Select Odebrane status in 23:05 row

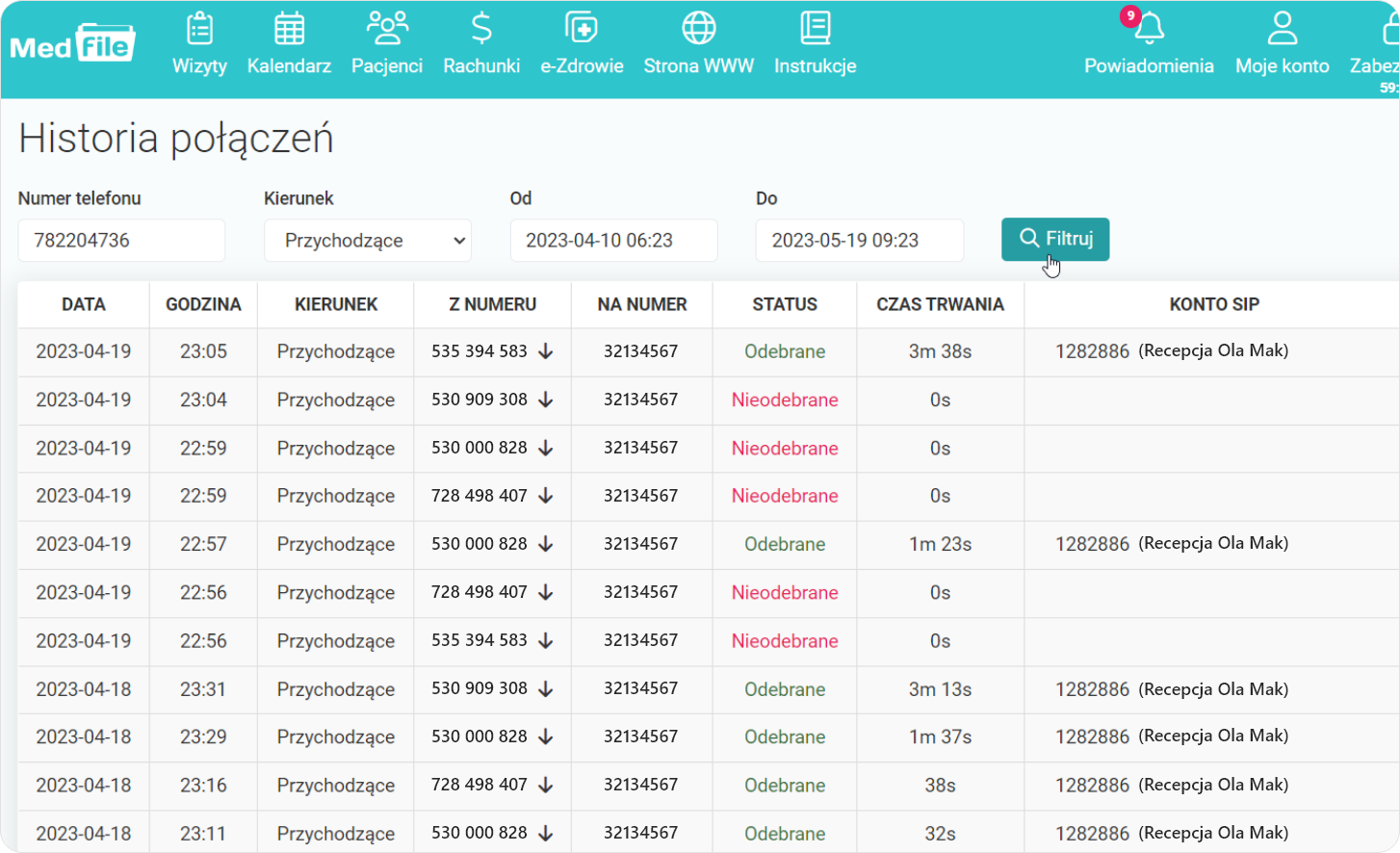click(x=785, y=351)
